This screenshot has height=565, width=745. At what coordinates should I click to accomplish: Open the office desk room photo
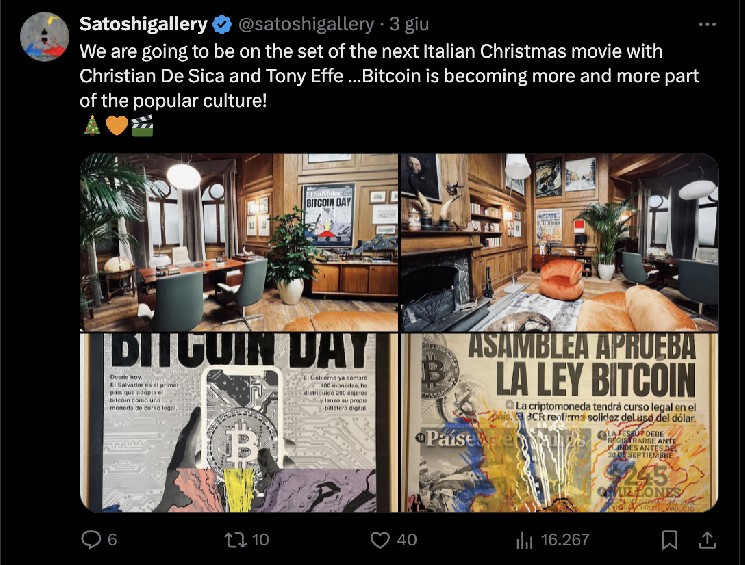pos(239,242)
